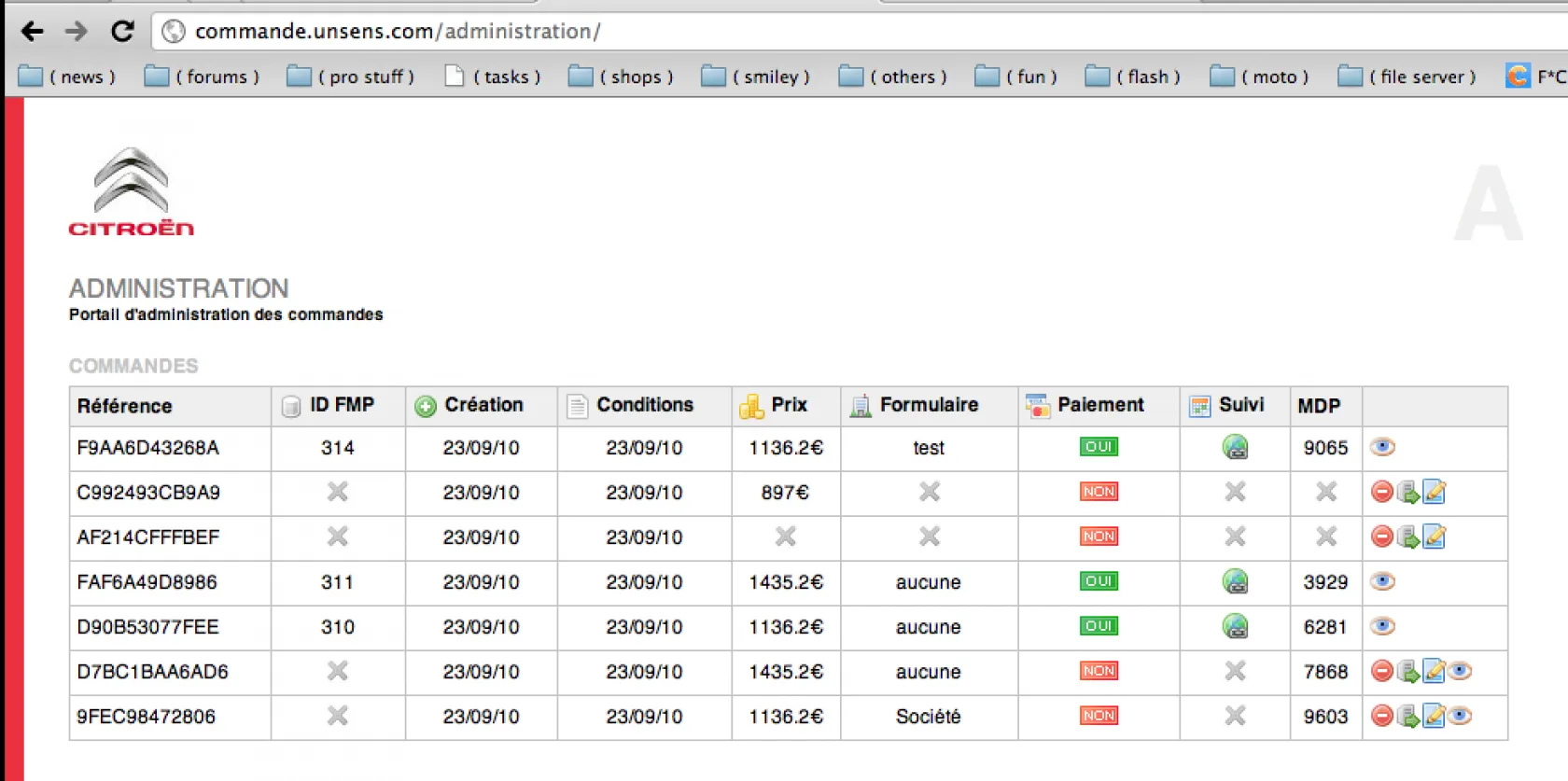Reload the page with browser refresh button
The height and width of the screenshot is (781, 1568).
pyautogui.click(x=122, y=31)
